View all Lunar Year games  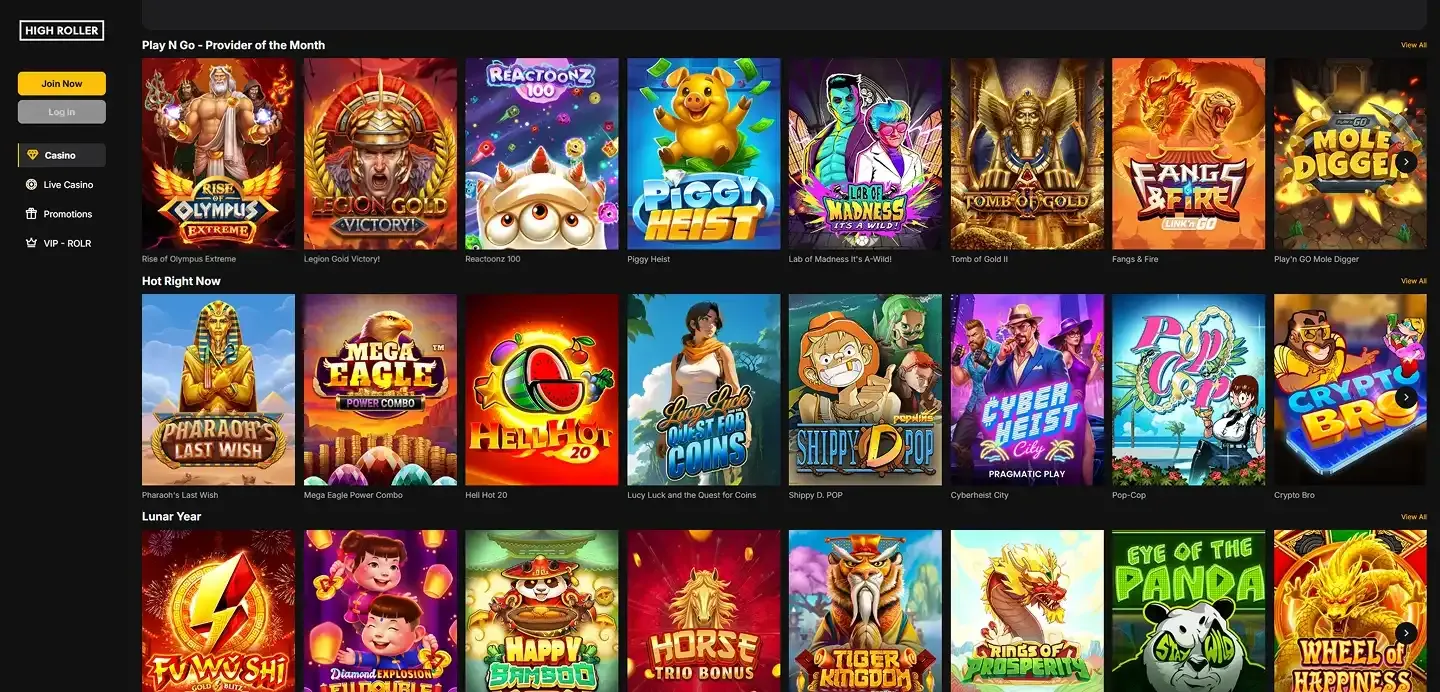pos(1413,517)
